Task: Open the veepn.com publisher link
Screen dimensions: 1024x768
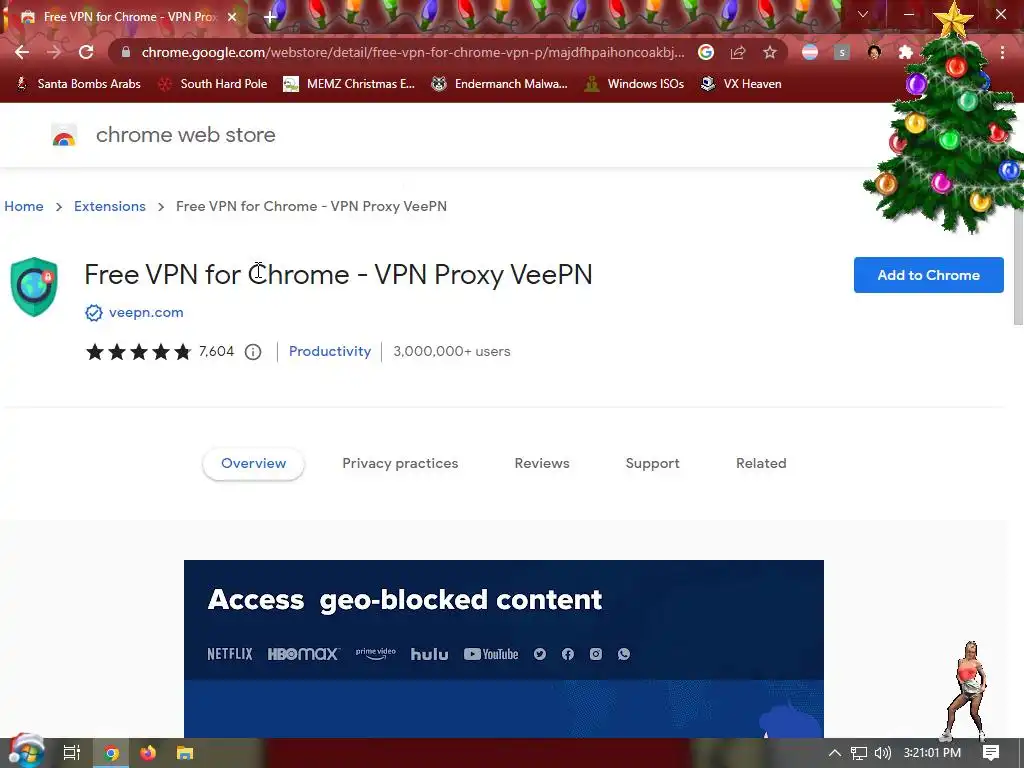Action: (x=146, y=312)
